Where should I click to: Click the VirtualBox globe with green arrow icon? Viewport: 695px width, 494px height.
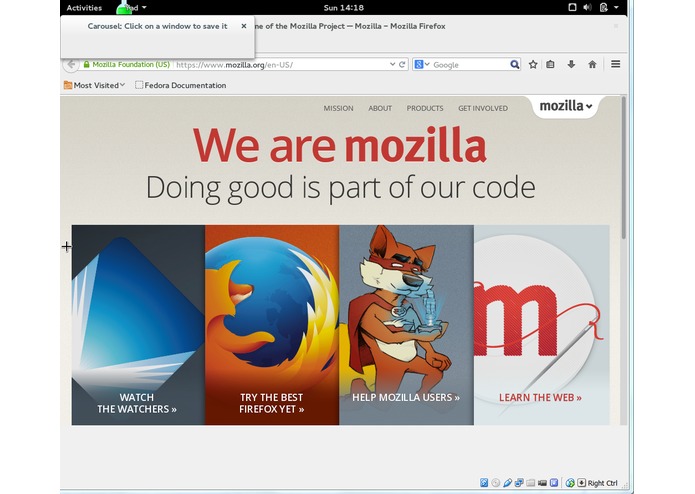(x=570, y=483)
